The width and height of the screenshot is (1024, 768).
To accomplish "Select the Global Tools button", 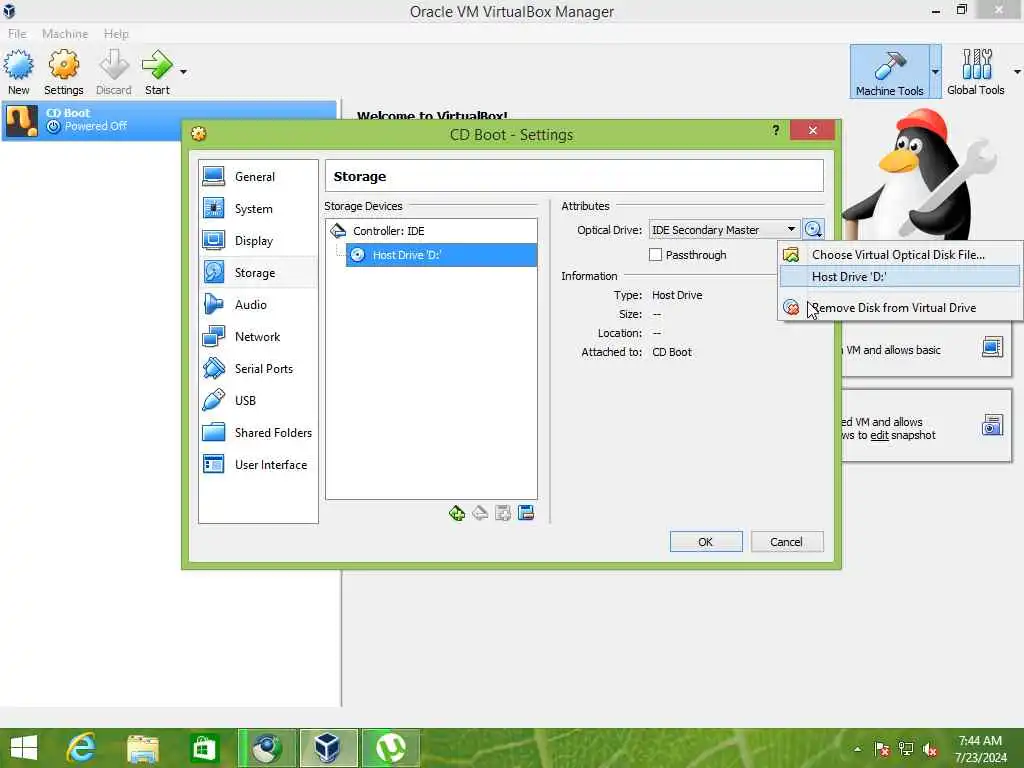I will pyautogui.click(x=976, y=72).
